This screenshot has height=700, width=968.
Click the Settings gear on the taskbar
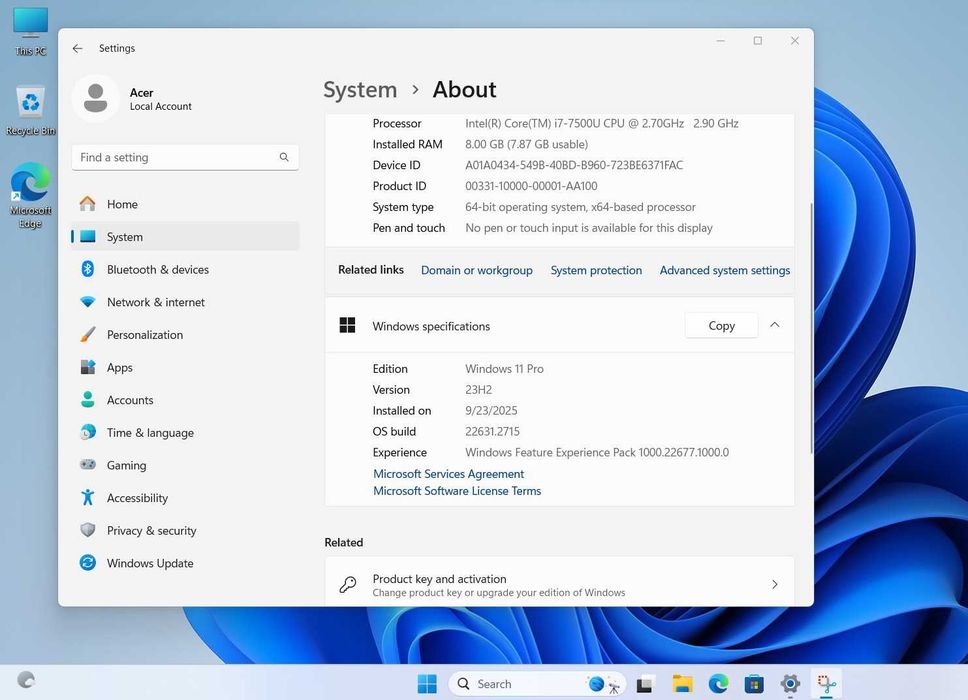click(x=790, y=684)
